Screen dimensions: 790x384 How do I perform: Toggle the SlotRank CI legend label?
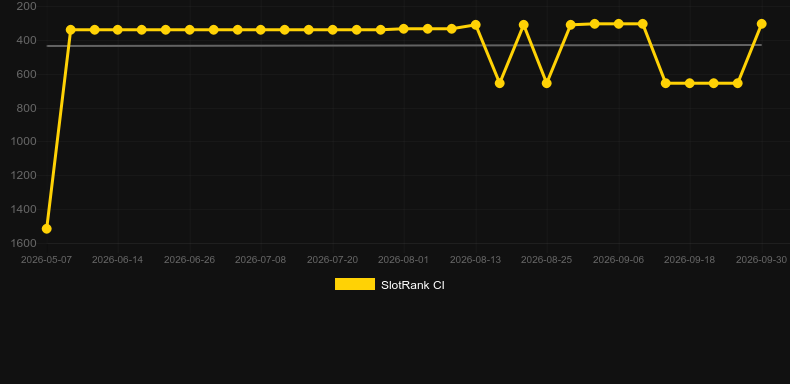pyautogui.click(x=413, y=285)
